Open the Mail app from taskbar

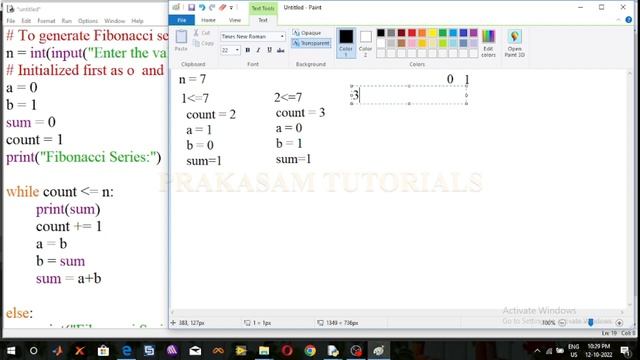195,351
